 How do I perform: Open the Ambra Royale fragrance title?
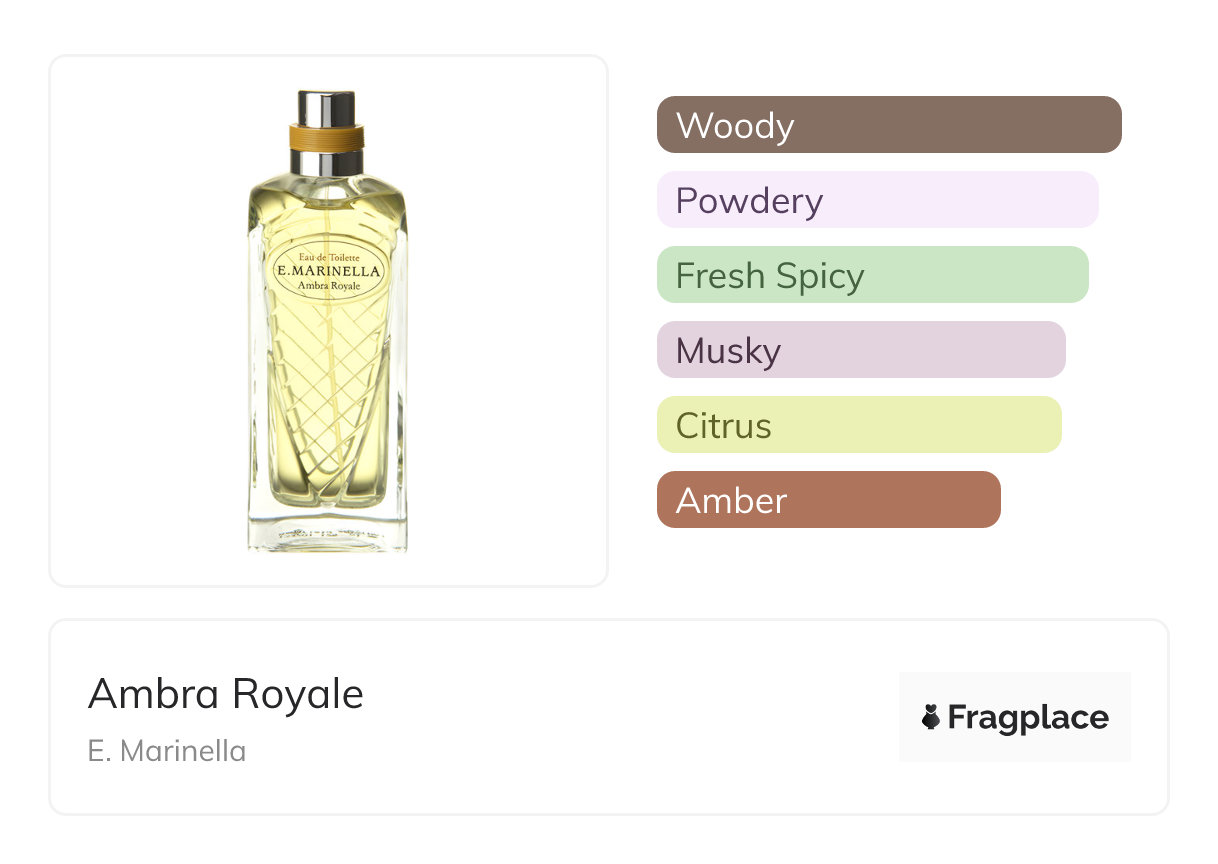[226, 693]
